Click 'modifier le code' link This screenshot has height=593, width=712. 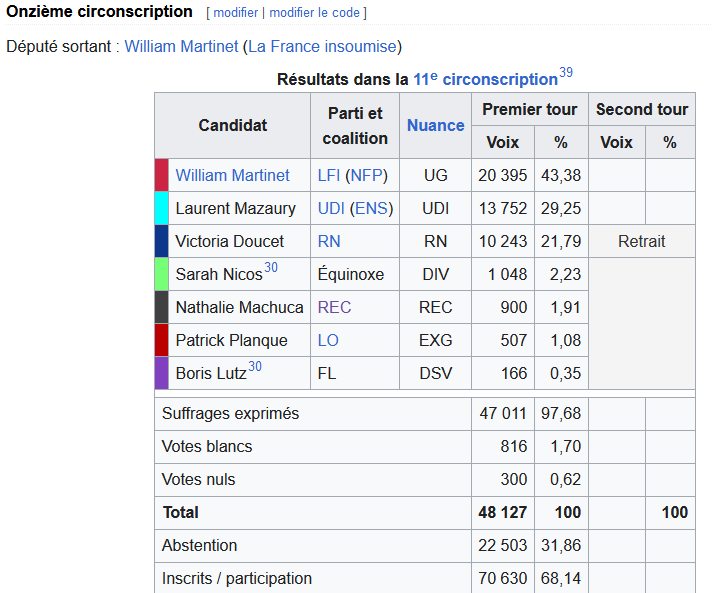pos(314,13)
